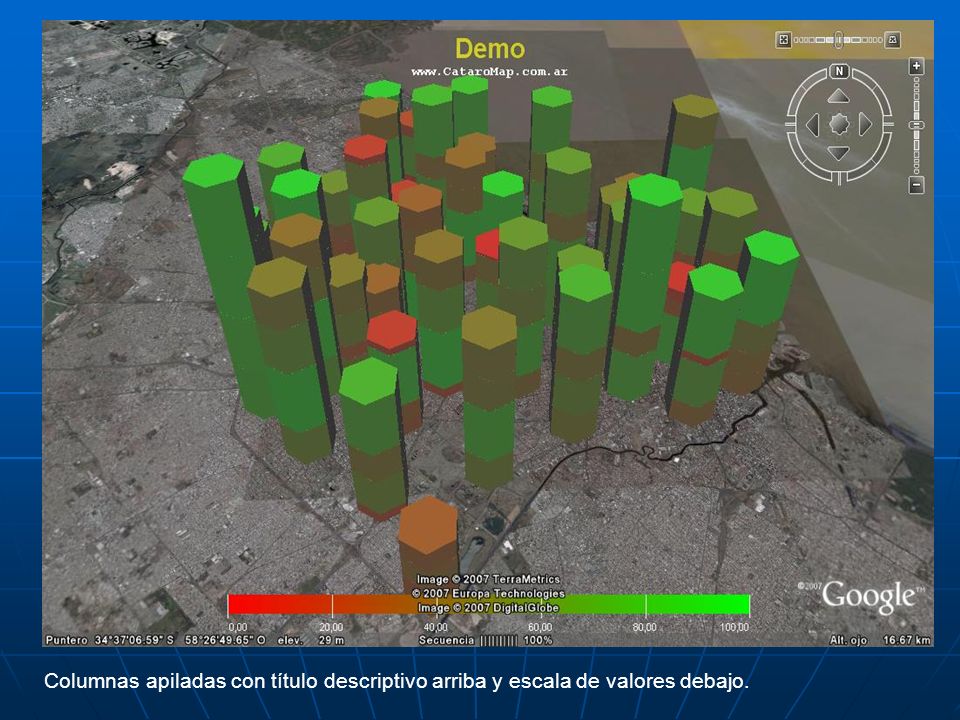The height and width of the screenshot is (720, 960).
Task: Click the Demo title overlay
Action: pyautogui.click(x=490, y=49)
